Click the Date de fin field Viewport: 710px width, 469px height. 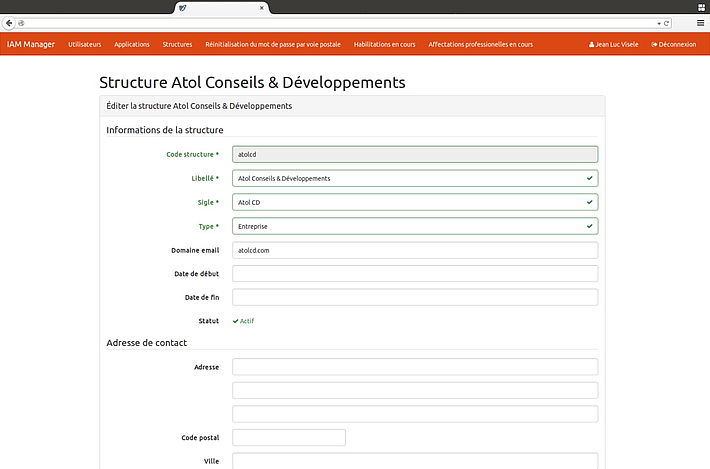point(415,297)
